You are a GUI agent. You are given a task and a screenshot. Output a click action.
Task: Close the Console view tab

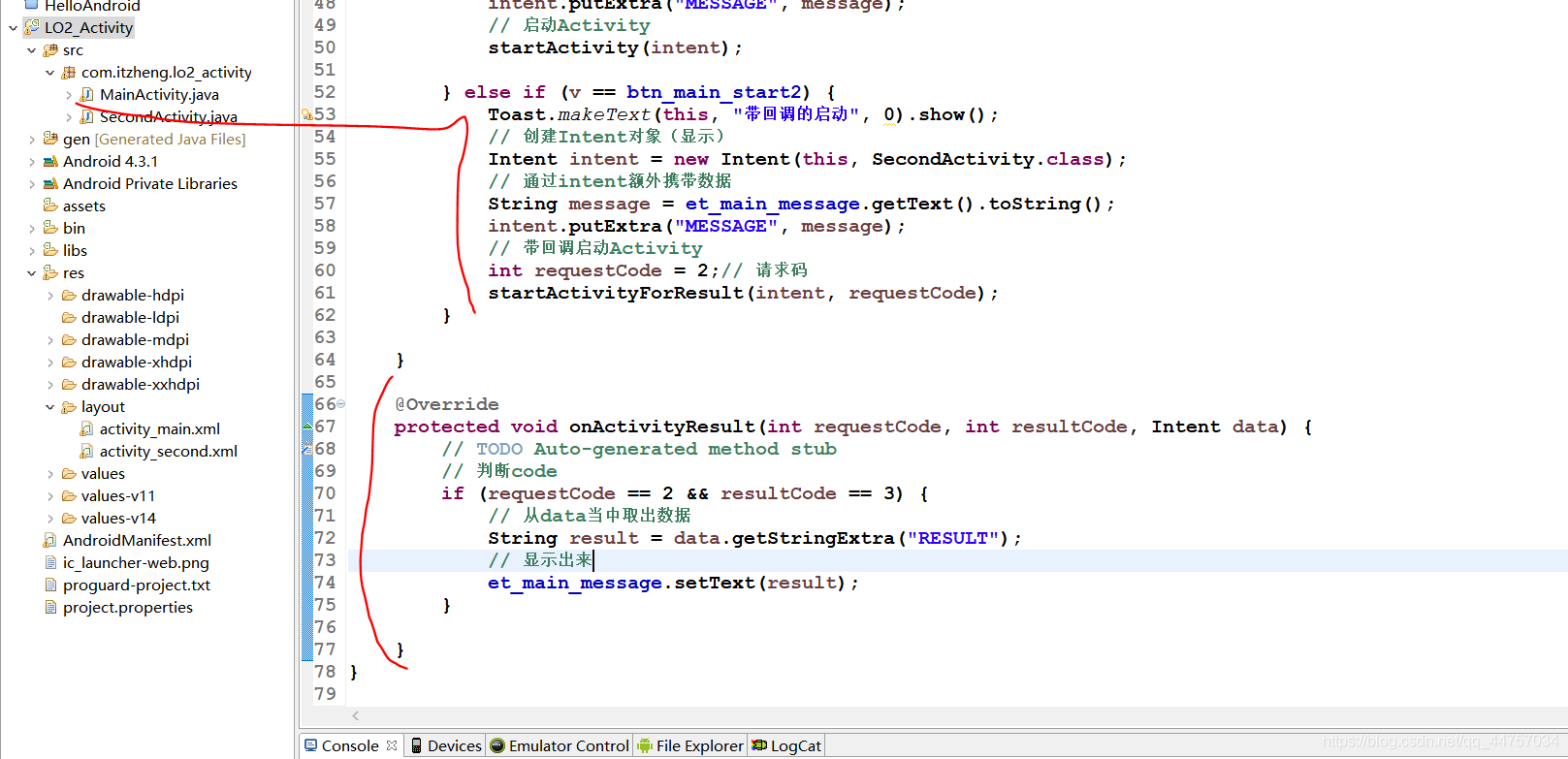392,745
